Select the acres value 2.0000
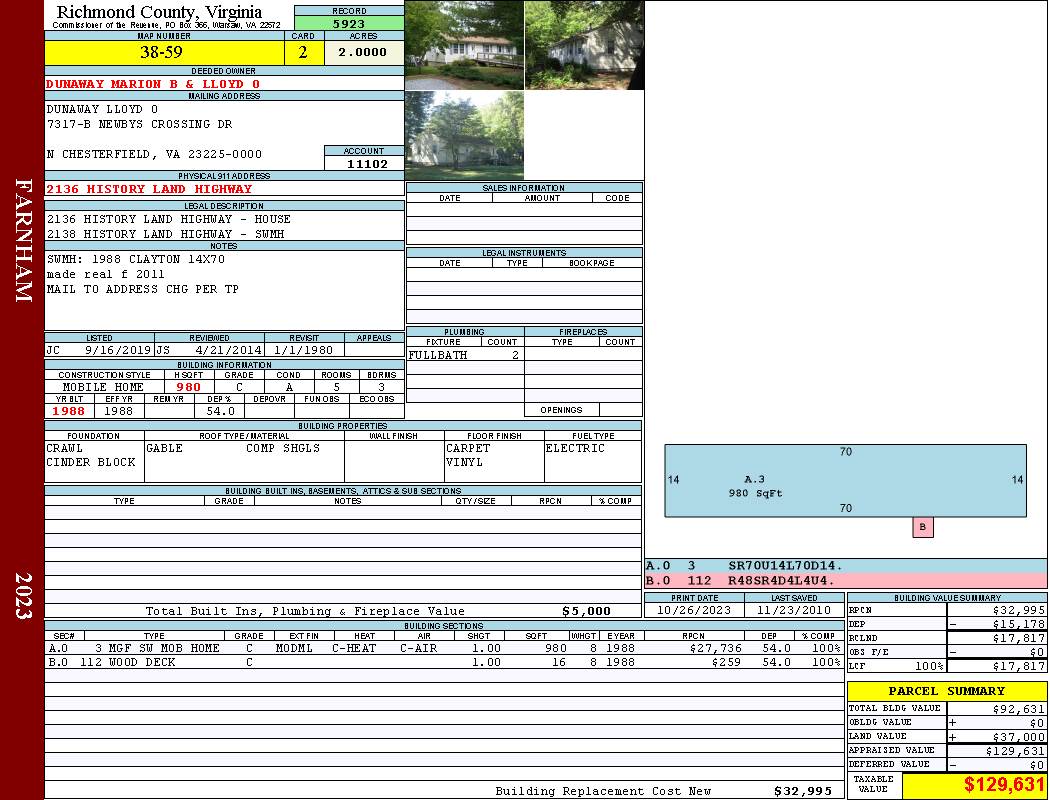 pyautogui.click(x=363, y=53)
